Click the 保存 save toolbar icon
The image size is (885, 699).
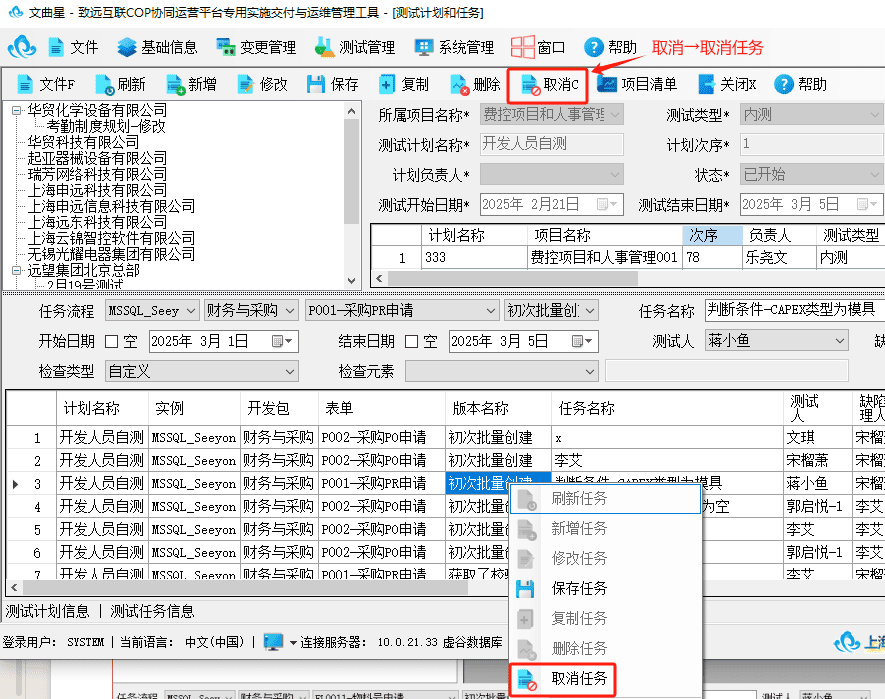[x=316, y=84]
